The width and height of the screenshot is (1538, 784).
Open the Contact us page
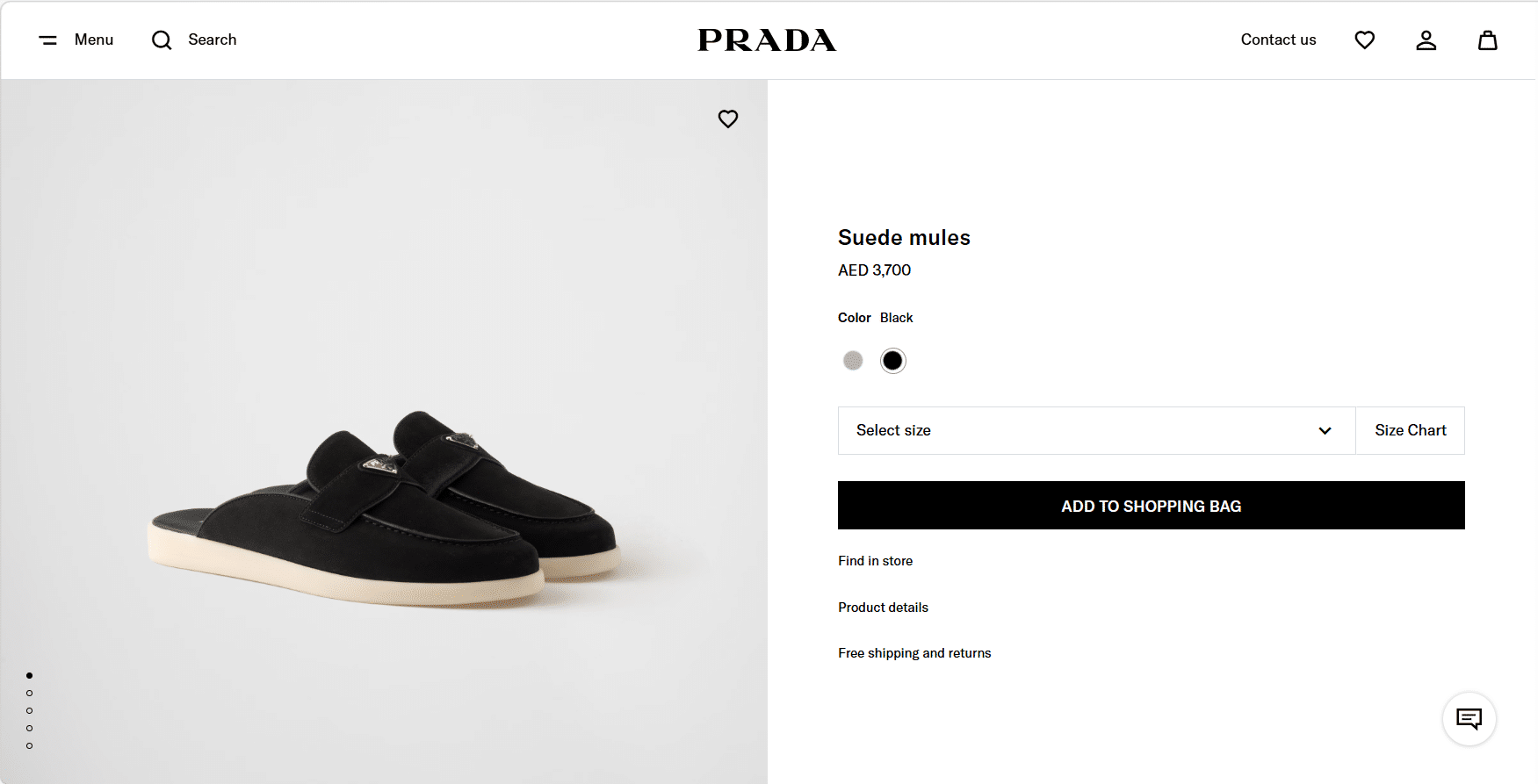point(1278,40)
